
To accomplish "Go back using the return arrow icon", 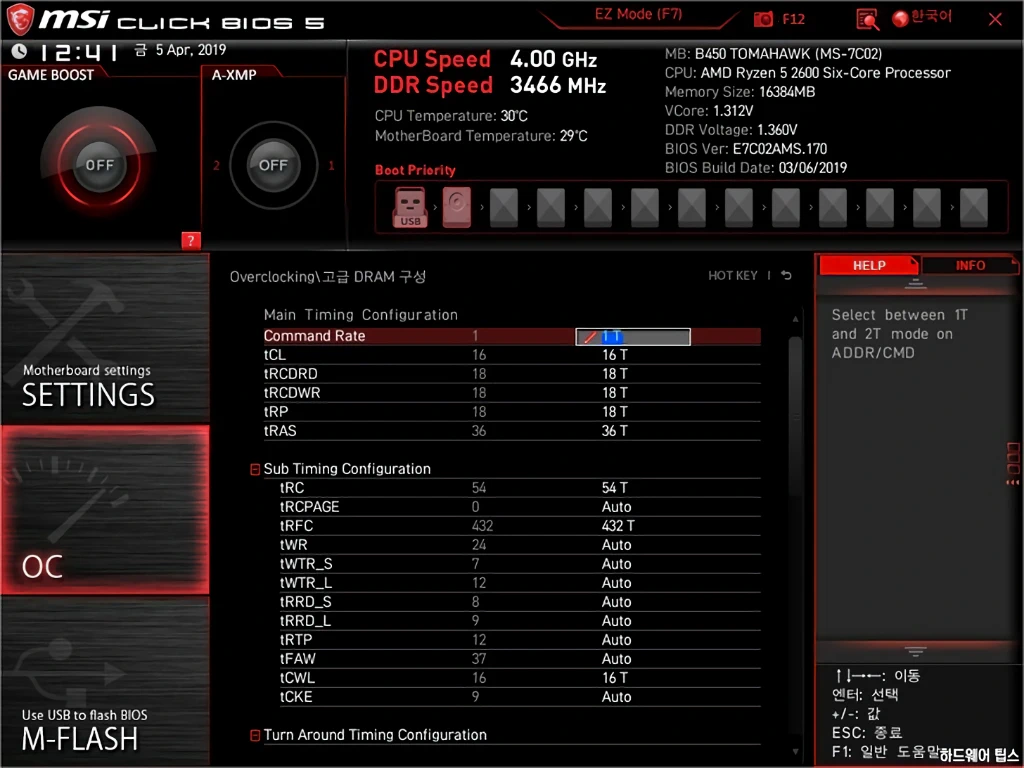I will click(x=786, y=276).
